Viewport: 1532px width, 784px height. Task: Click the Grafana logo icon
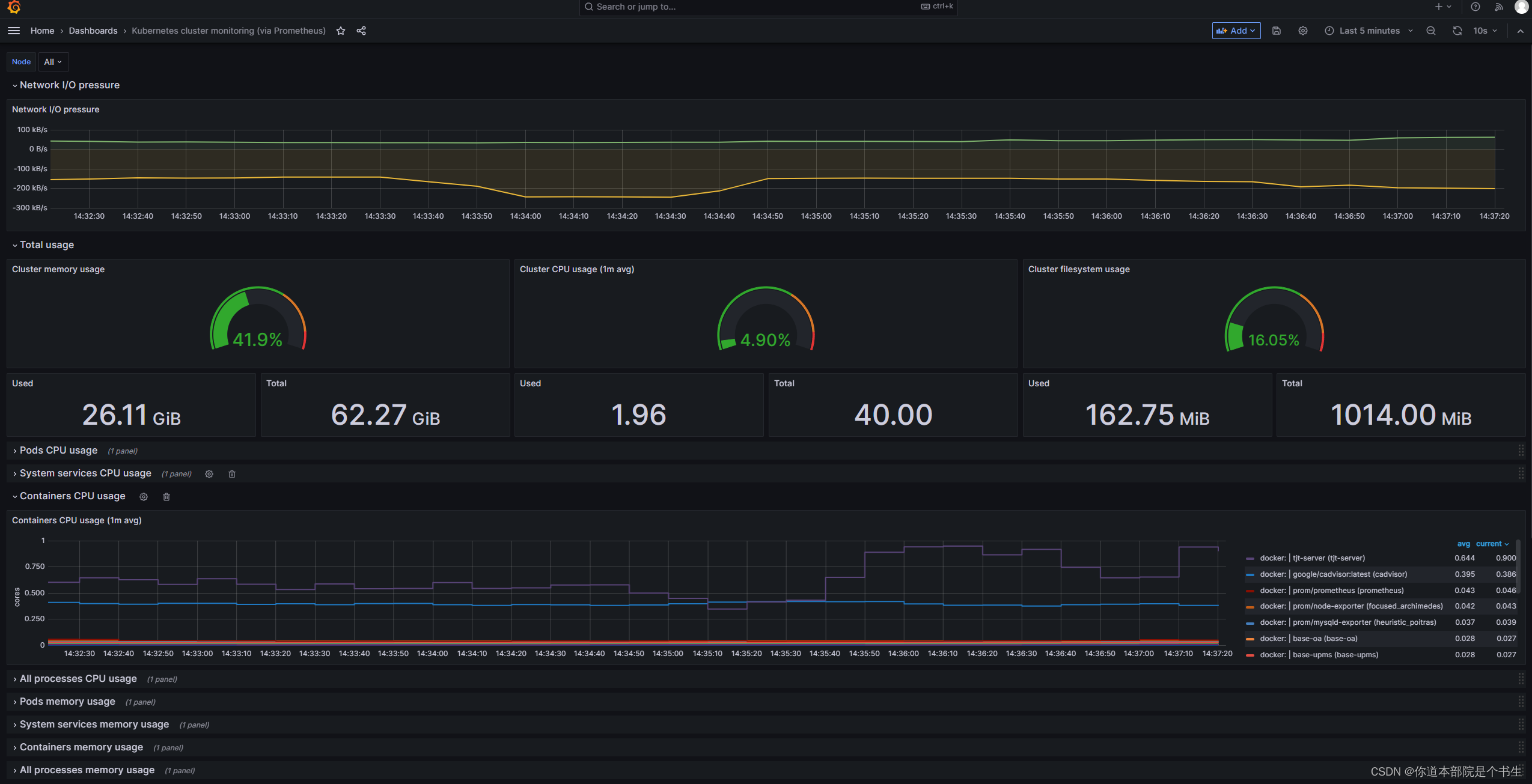14,7
